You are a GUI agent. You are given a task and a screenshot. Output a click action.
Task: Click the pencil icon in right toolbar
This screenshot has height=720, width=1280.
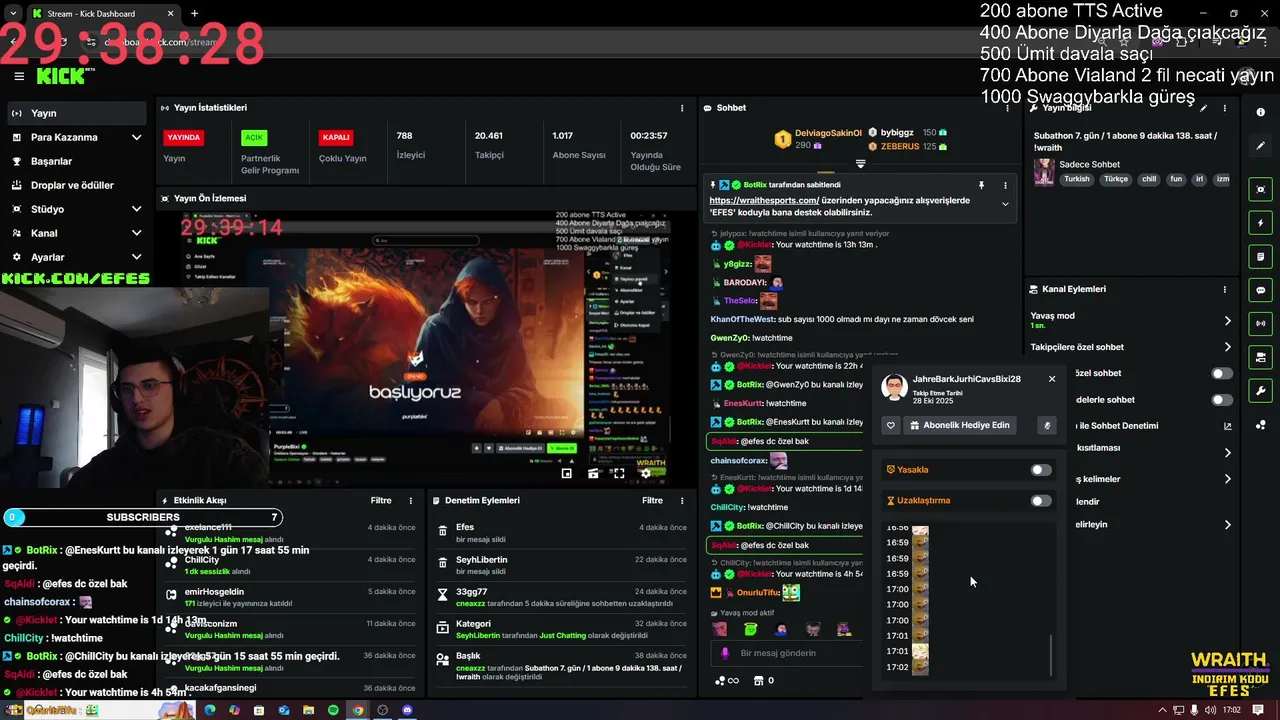click(1261, 146)
